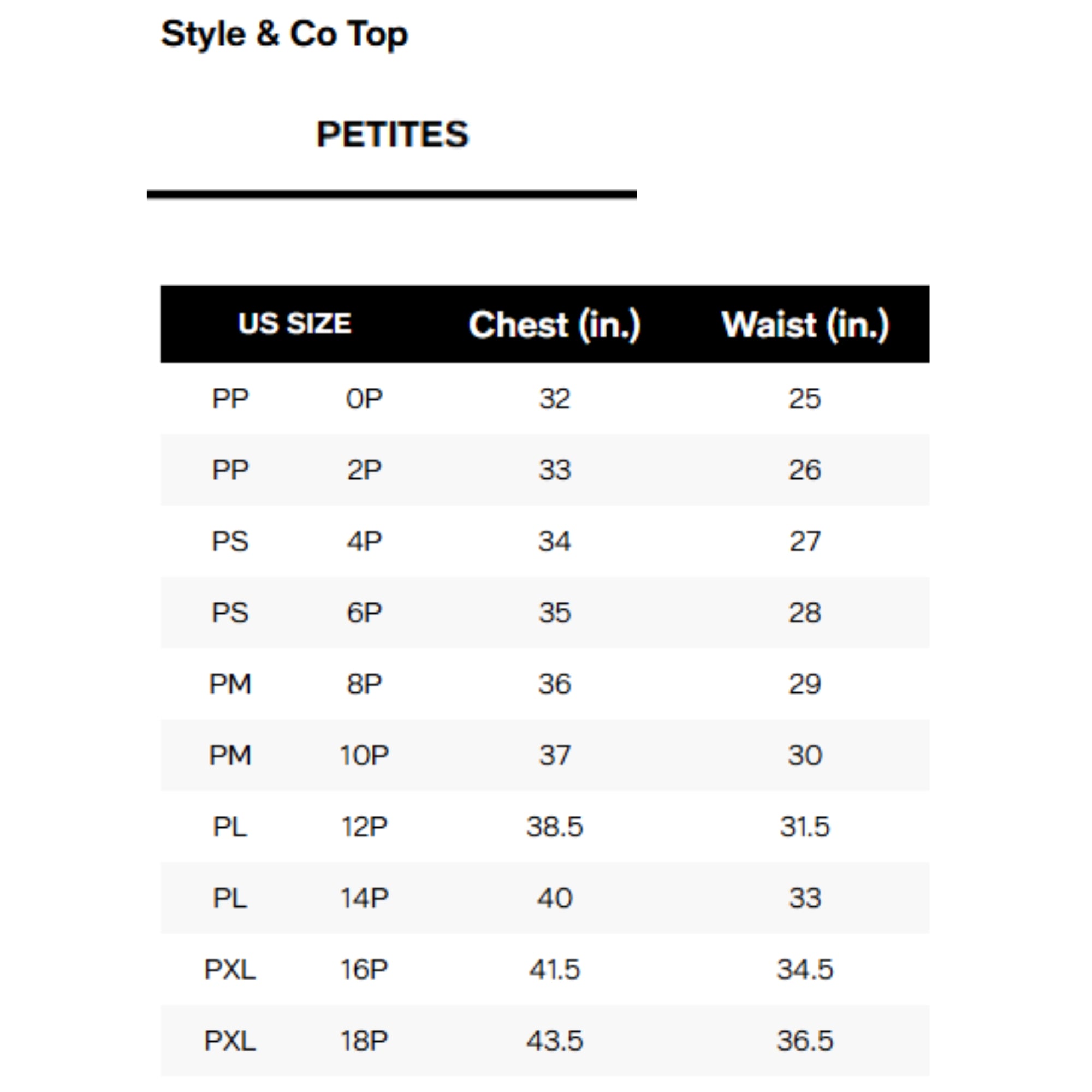
Task: Select the PETITES tab
Action: [392, 134]
